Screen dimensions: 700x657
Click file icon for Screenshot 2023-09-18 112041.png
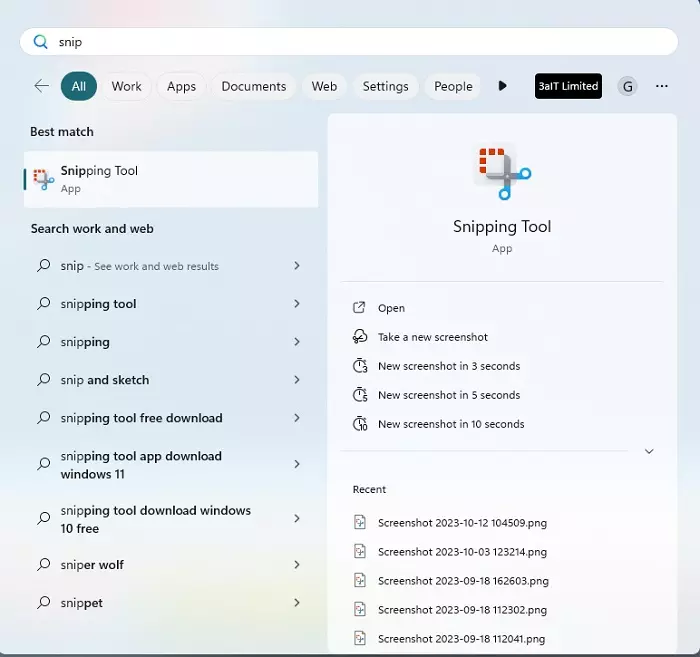(x=360, y=638)
